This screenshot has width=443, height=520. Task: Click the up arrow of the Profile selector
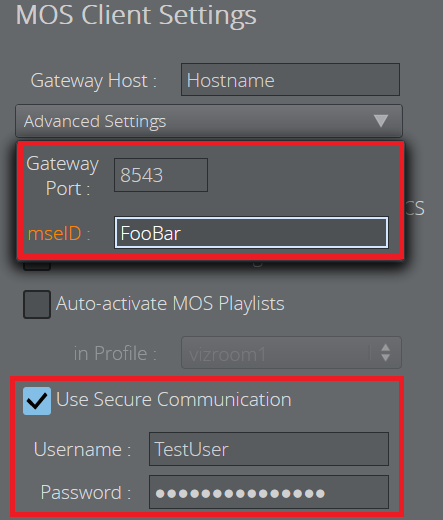[x=386, y=348]
